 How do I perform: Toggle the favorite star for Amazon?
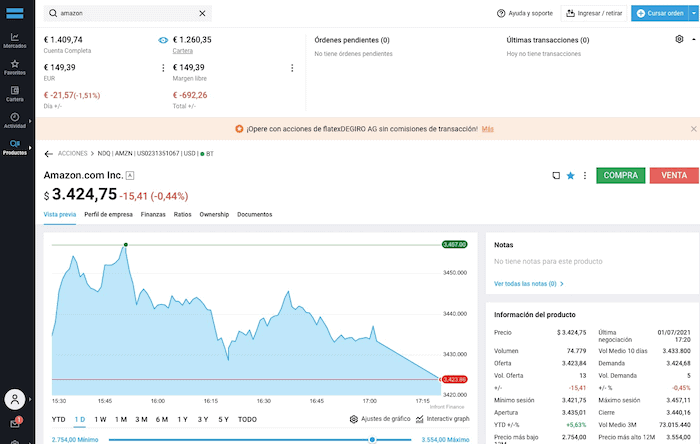click(571, 175)
